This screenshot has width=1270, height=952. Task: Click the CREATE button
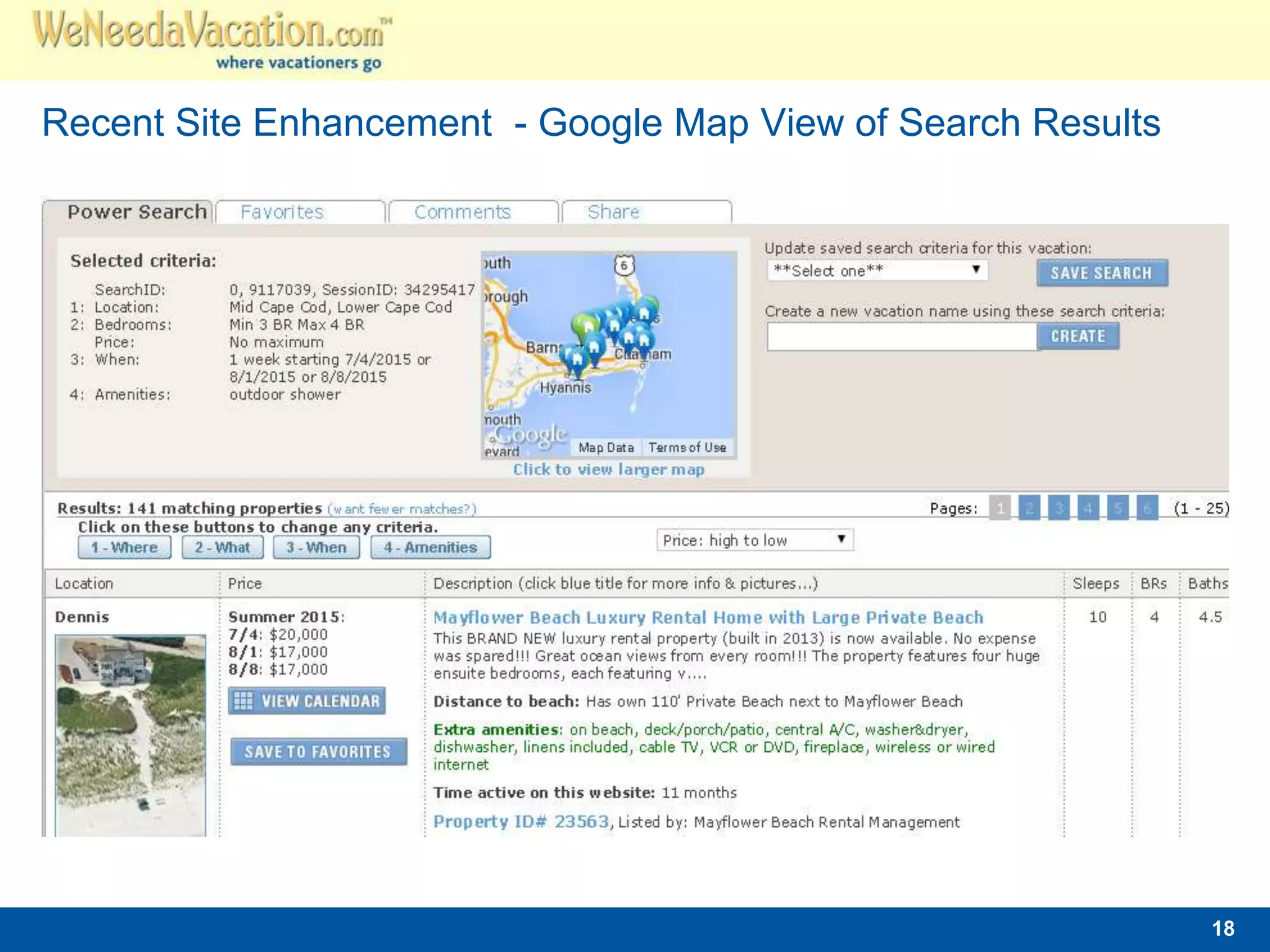click(x=1078, y=336)
